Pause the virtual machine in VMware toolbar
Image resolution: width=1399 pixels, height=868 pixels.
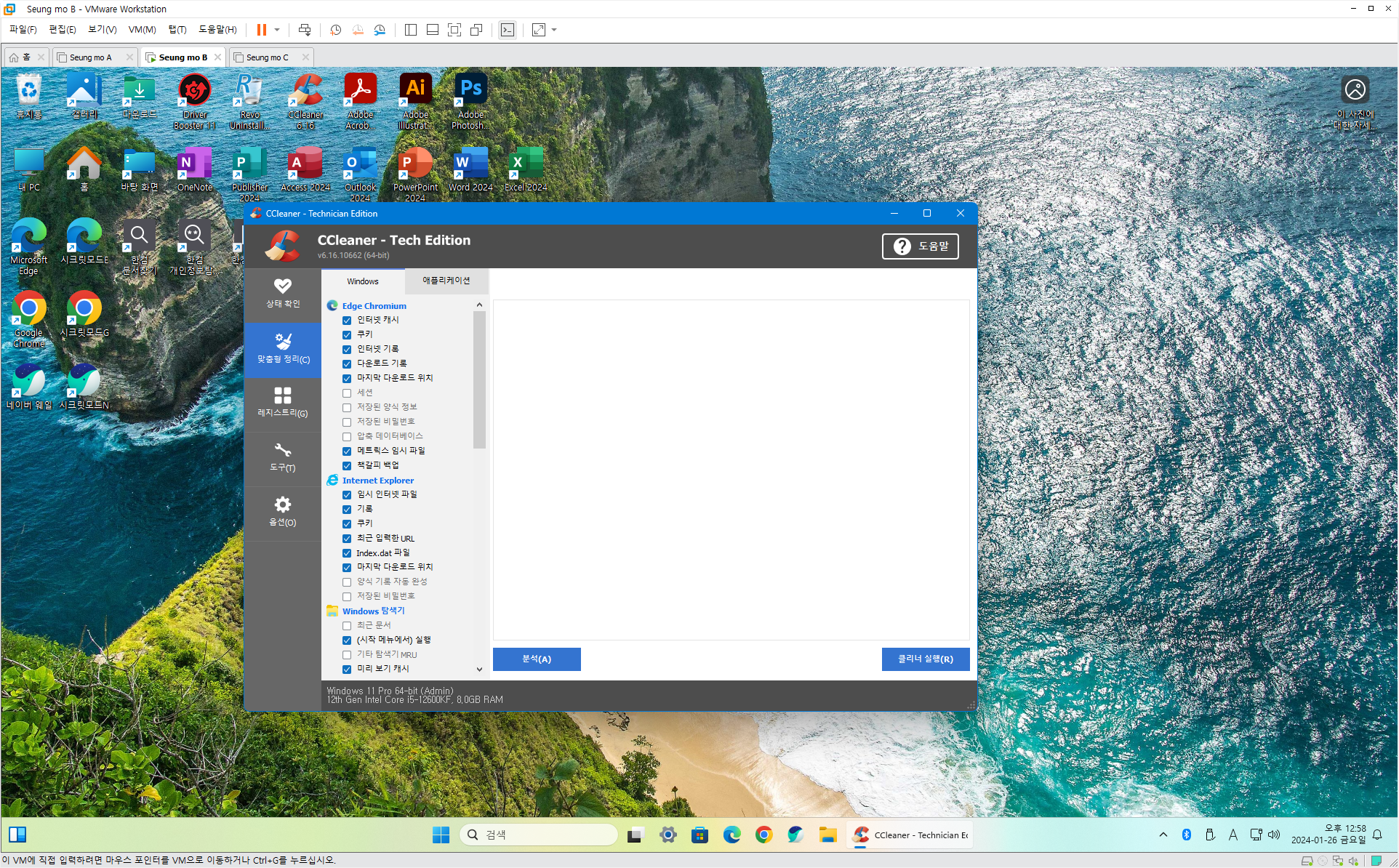261,30
